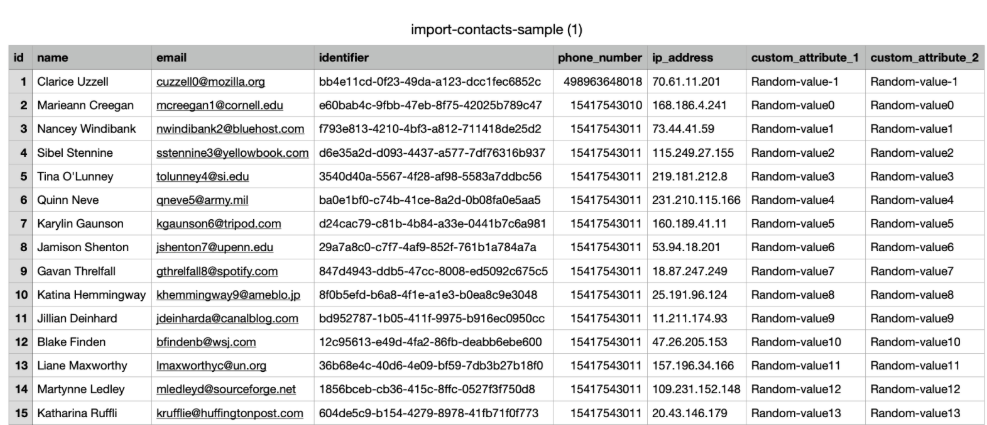
Task: Select the email column header
Action: click(173, 57)
